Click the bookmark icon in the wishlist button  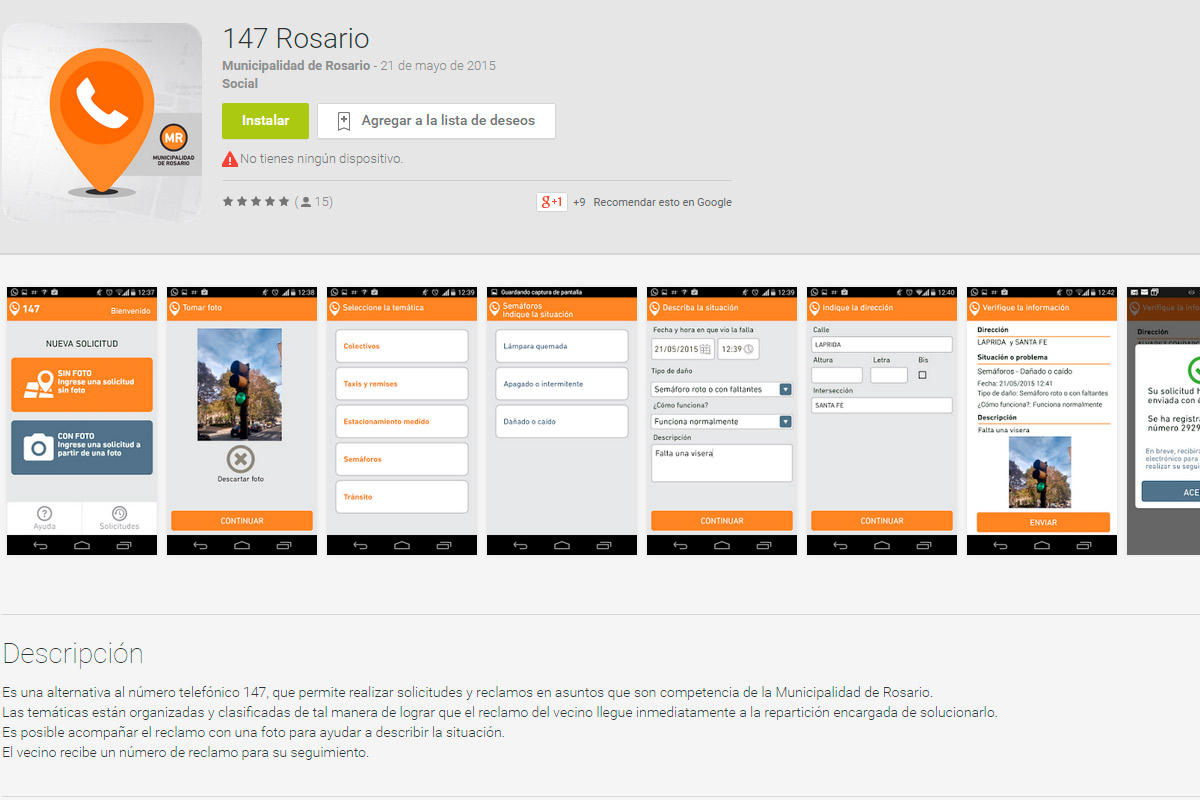click(x=343, y=121)
